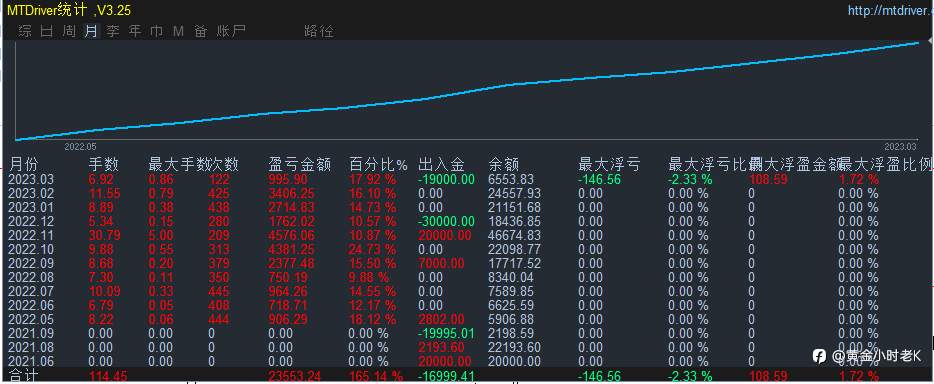
Task: Open the 账户 account tab
Action: [231, 32]
